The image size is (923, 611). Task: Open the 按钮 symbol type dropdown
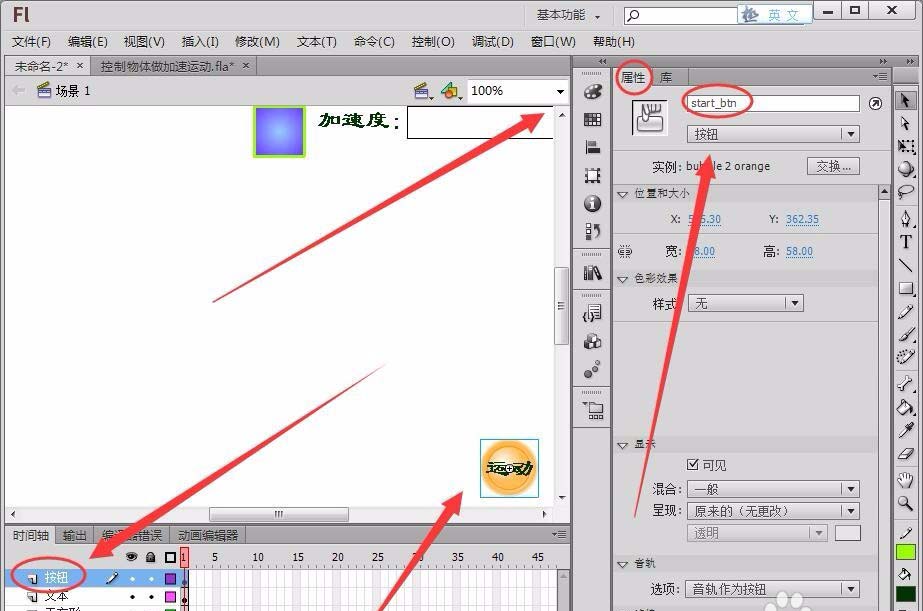pos(773,134)
